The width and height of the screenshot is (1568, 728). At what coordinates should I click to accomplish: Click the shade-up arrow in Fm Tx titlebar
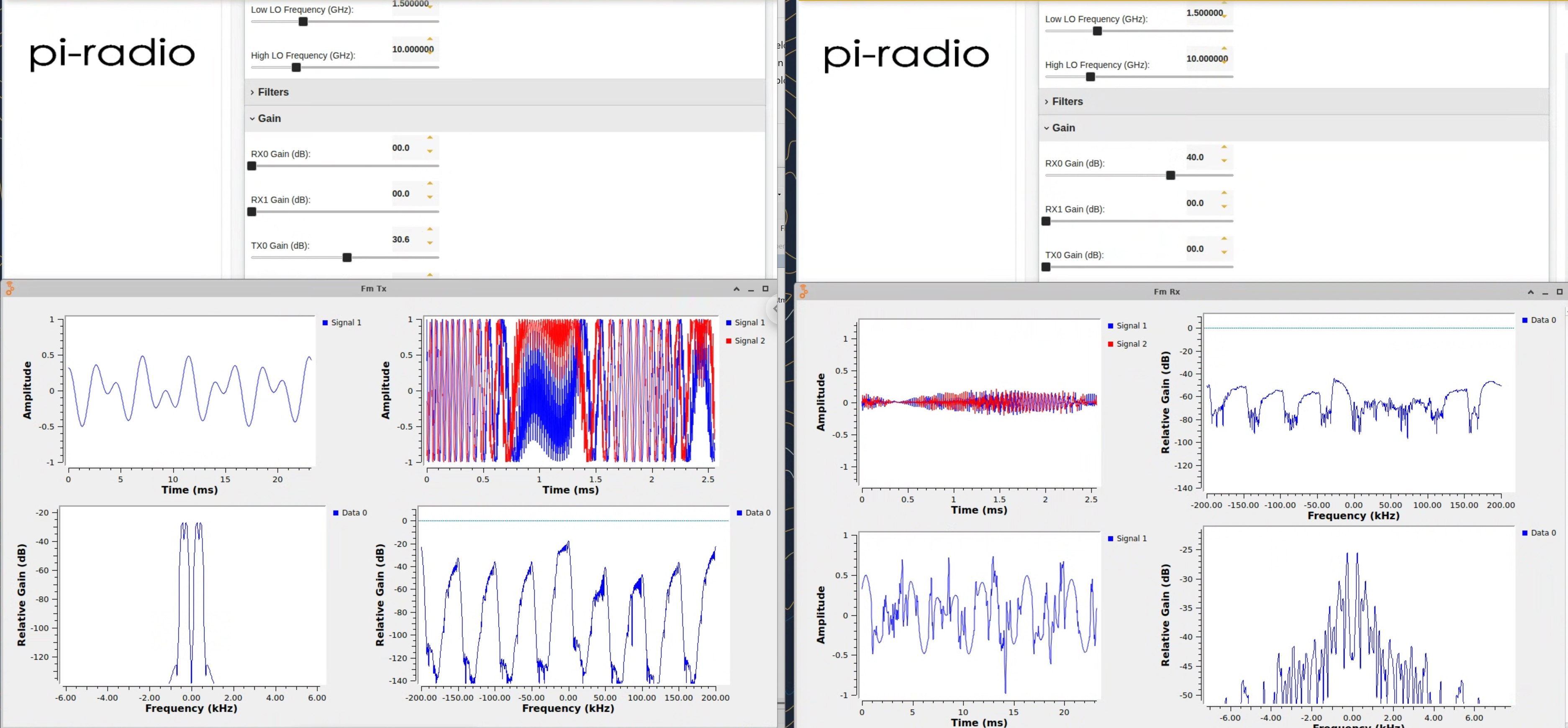tap(736, 289)
